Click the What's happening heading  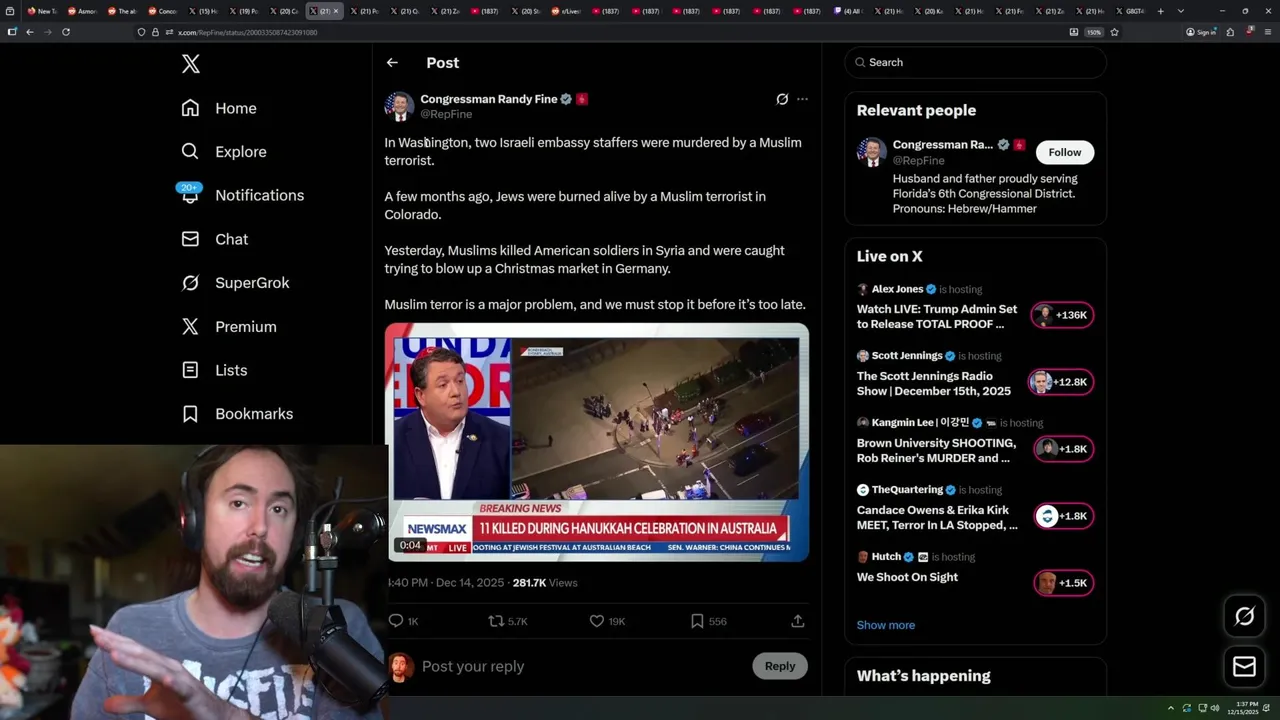click(x=924, y=676)
